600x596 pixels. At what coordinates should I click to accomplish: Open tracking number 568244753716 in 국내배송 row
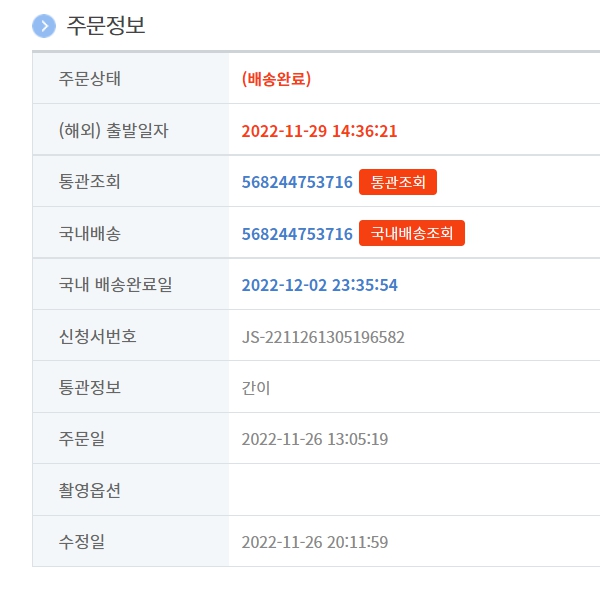tap(297, 234)
